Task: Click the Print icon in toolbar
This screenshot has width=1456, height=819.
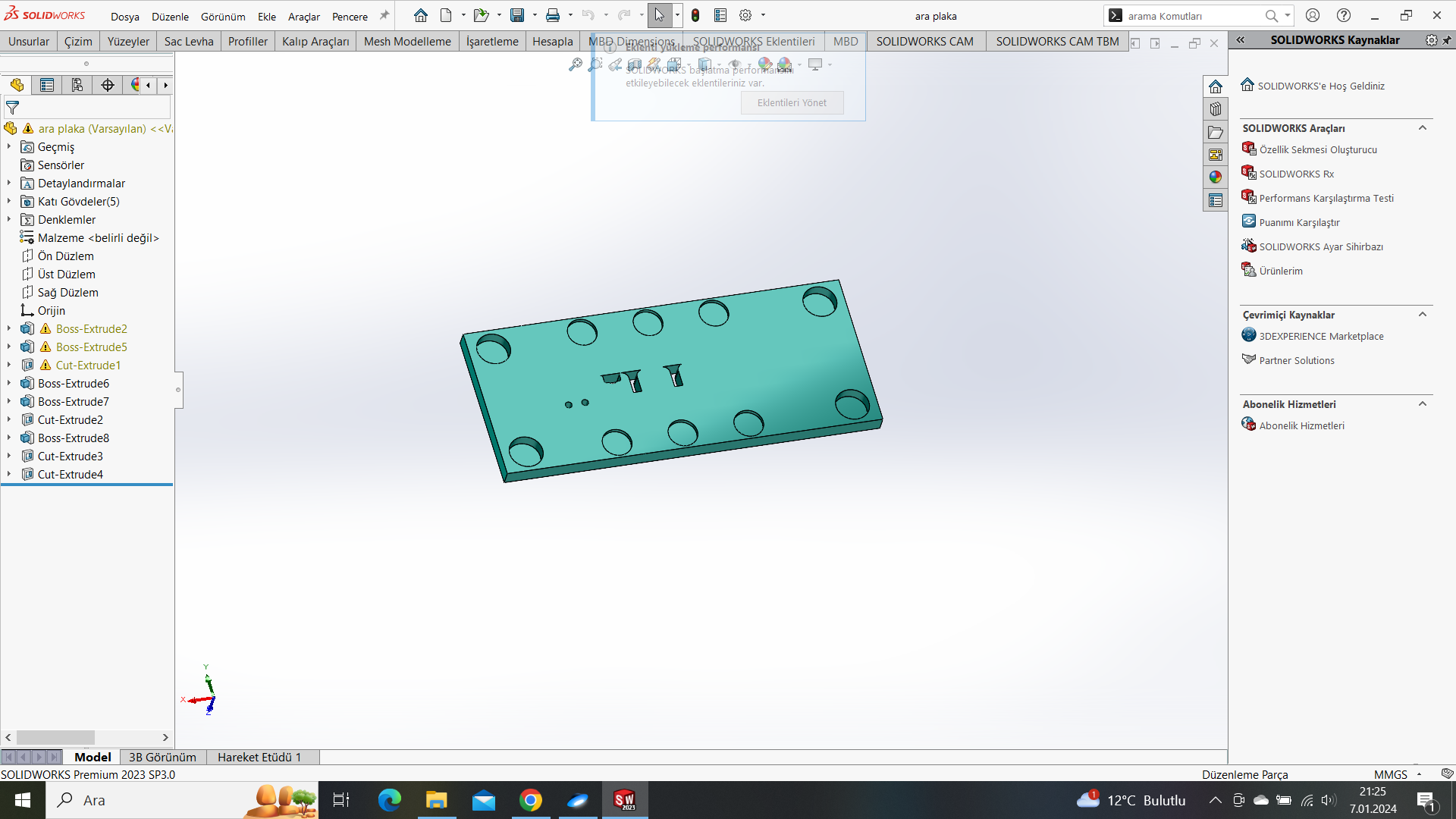Action: pos(553,15)
